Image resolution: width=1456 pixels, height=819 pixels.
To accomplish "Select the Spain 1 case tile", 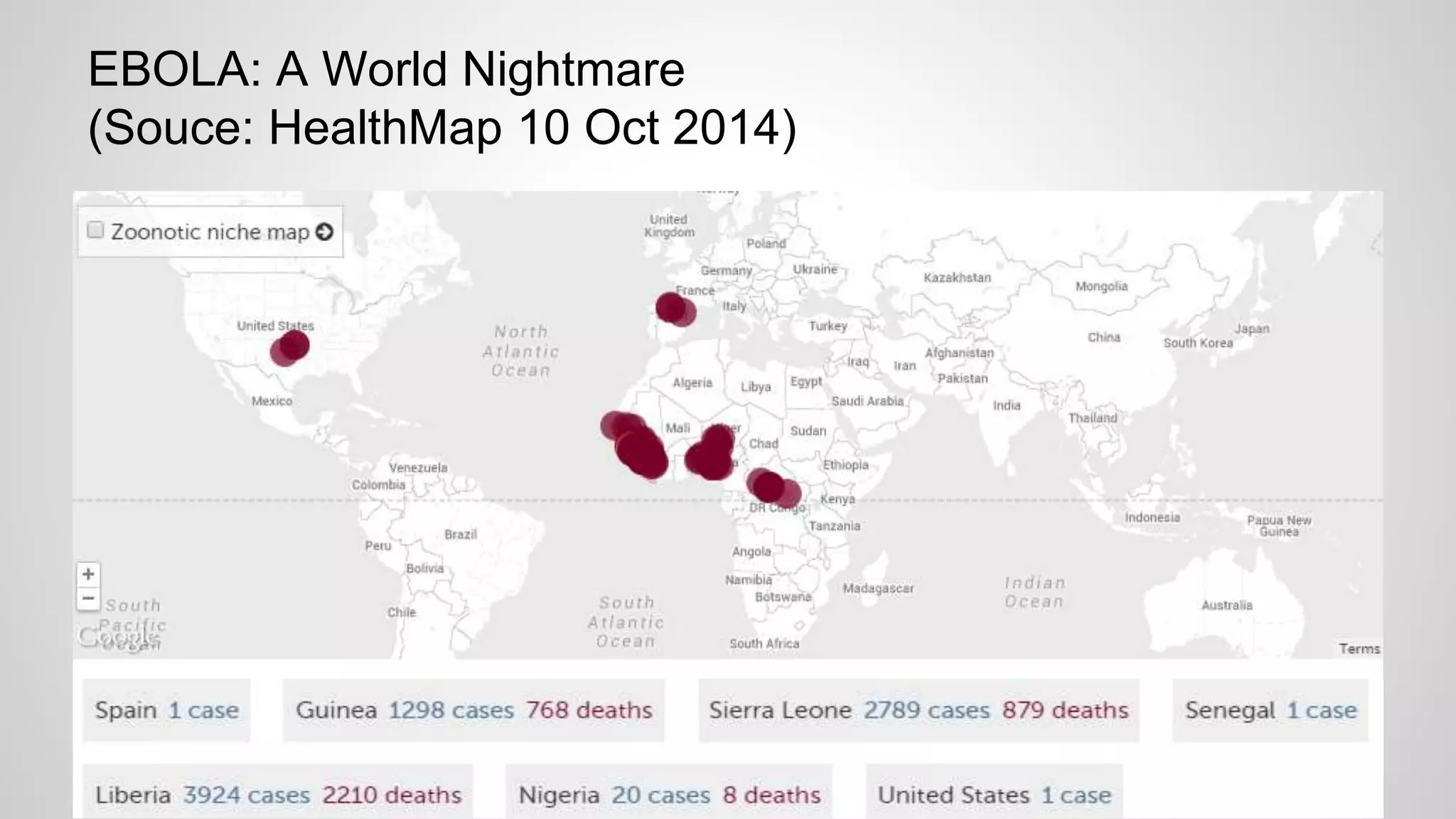I will pyautogui.click(x=167, y=710).
